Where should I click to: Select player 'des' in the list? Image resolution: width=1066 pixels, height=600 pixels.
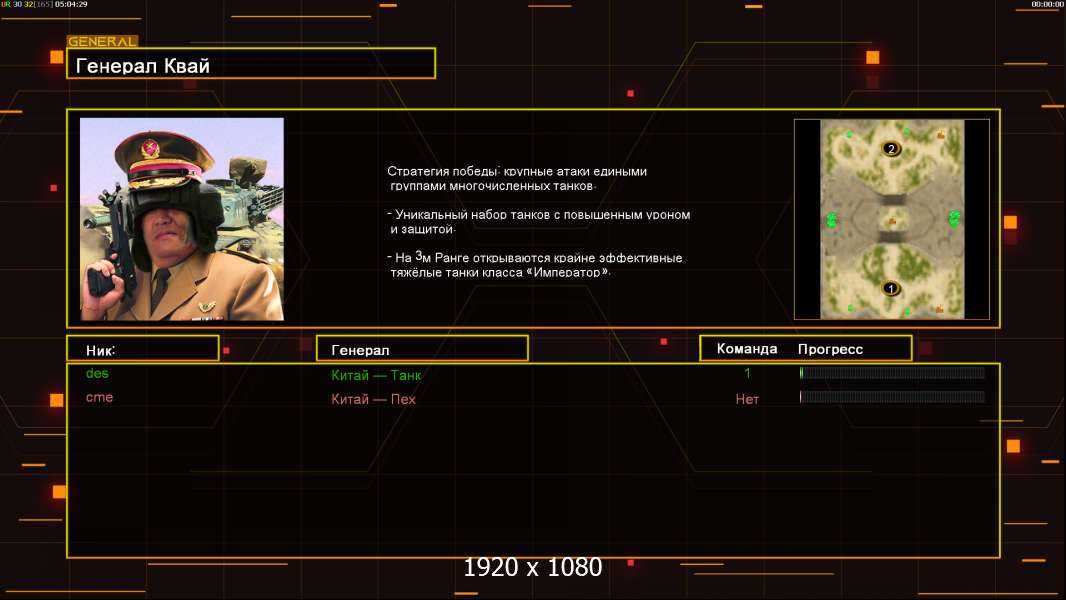(97, 373)
